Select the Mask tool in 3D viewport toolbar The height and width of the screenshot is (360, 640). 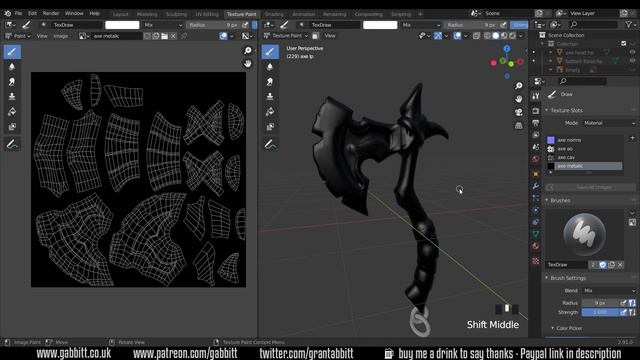click(270, 127)
